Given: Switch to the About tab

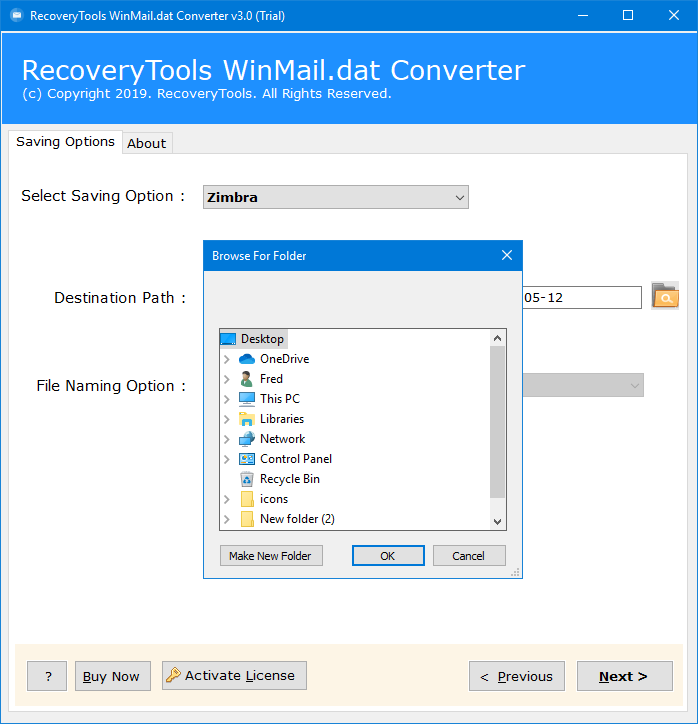Looking at the screenshot, I should [x=147, y=143].
